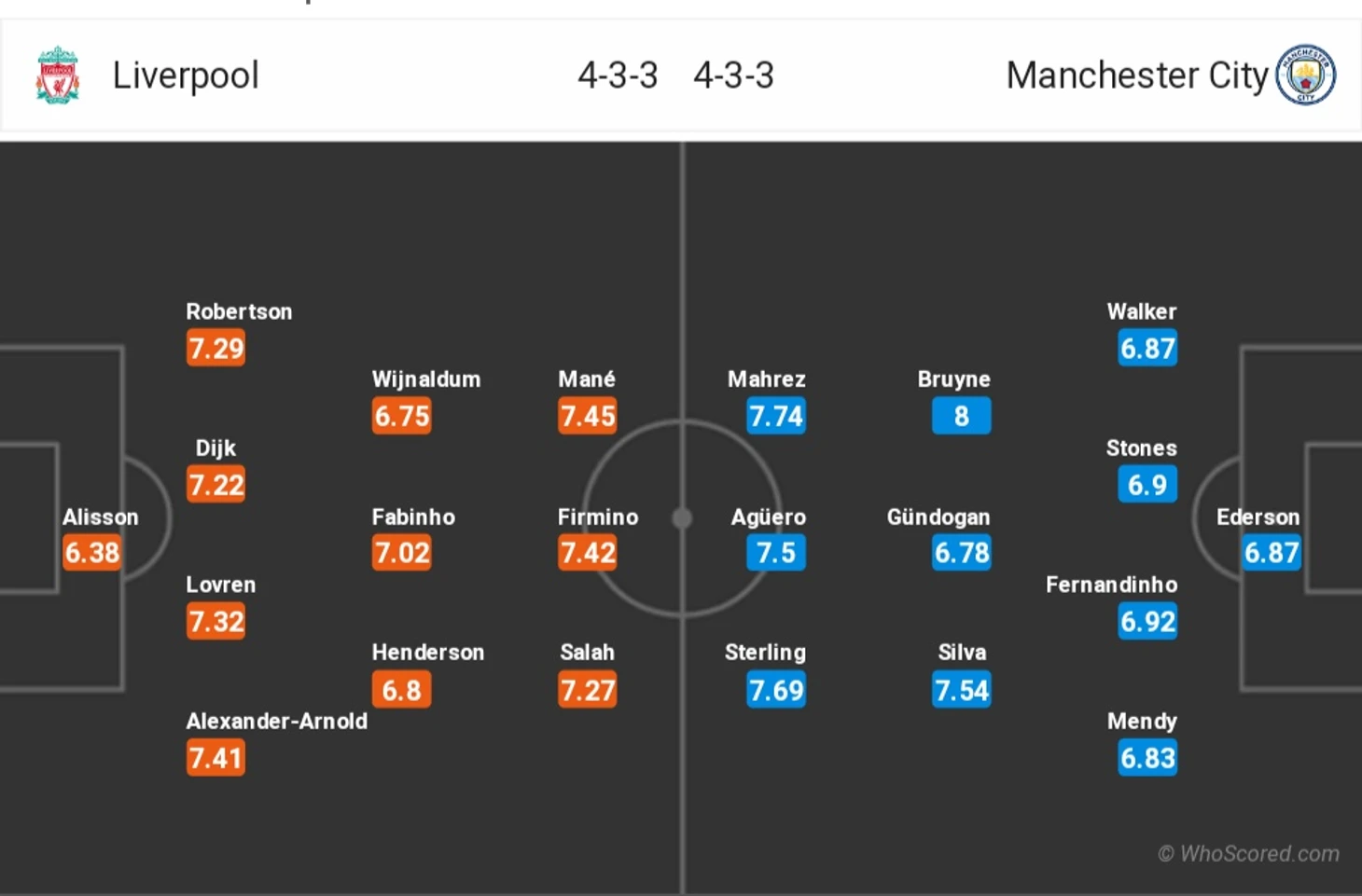
Task: Select Fabinho's 7.02 rating badge
Action: pyautogui.click(x=402, y=553)
